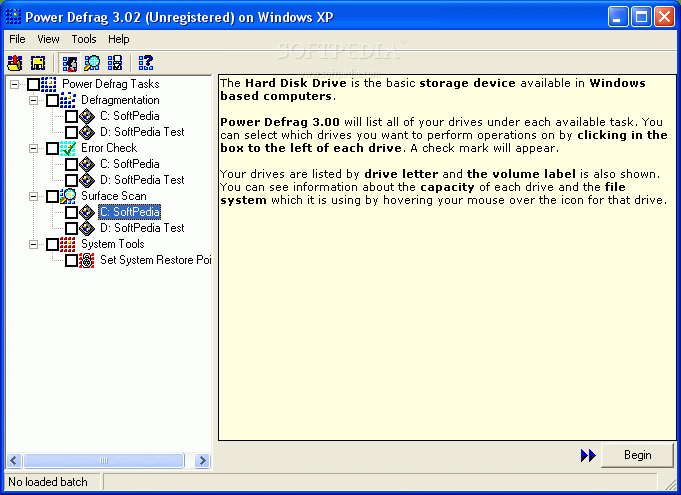Check Error Check box for D: SoftPedia Test
The height and width of the screenshot is (495, 681).
(x=72, y=180)
